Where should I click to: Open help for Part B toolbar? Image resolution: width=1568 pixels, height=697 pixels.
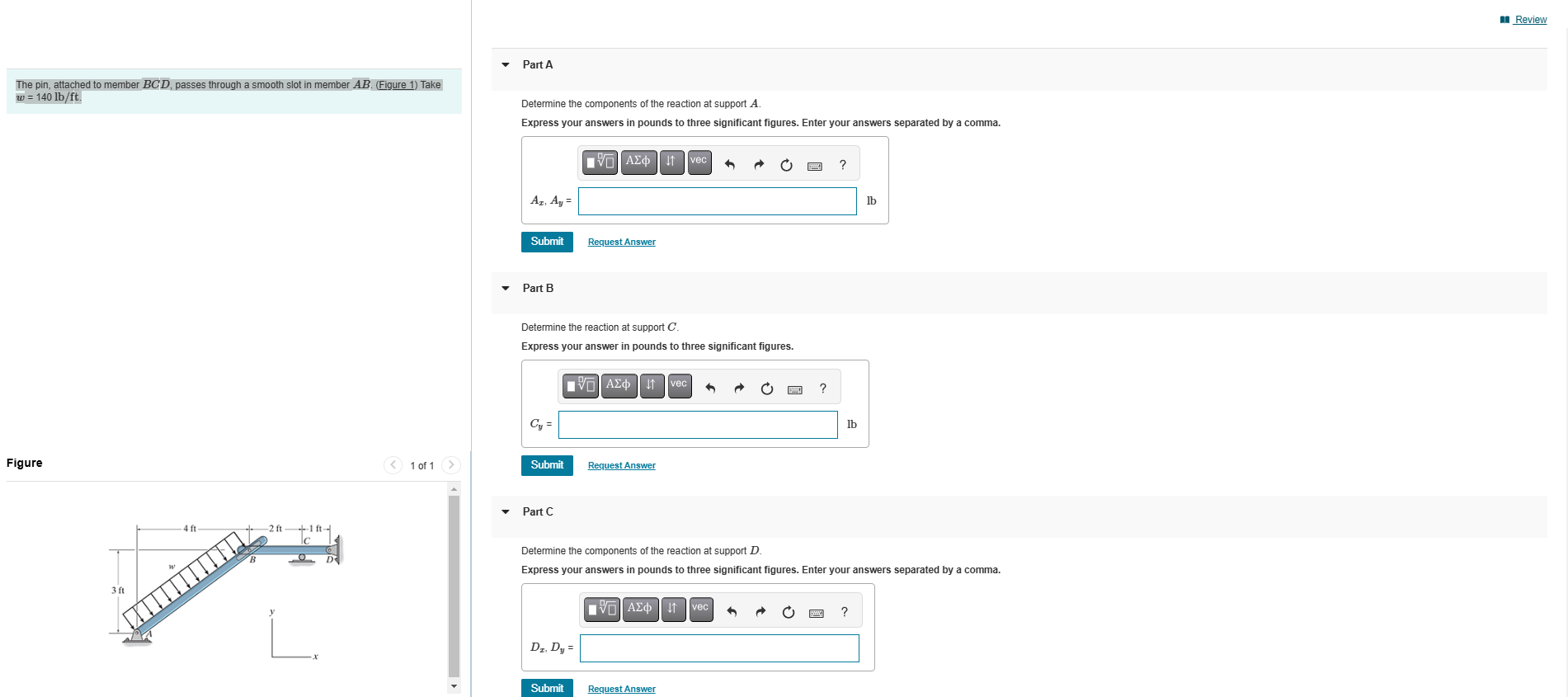coord(823,389)
